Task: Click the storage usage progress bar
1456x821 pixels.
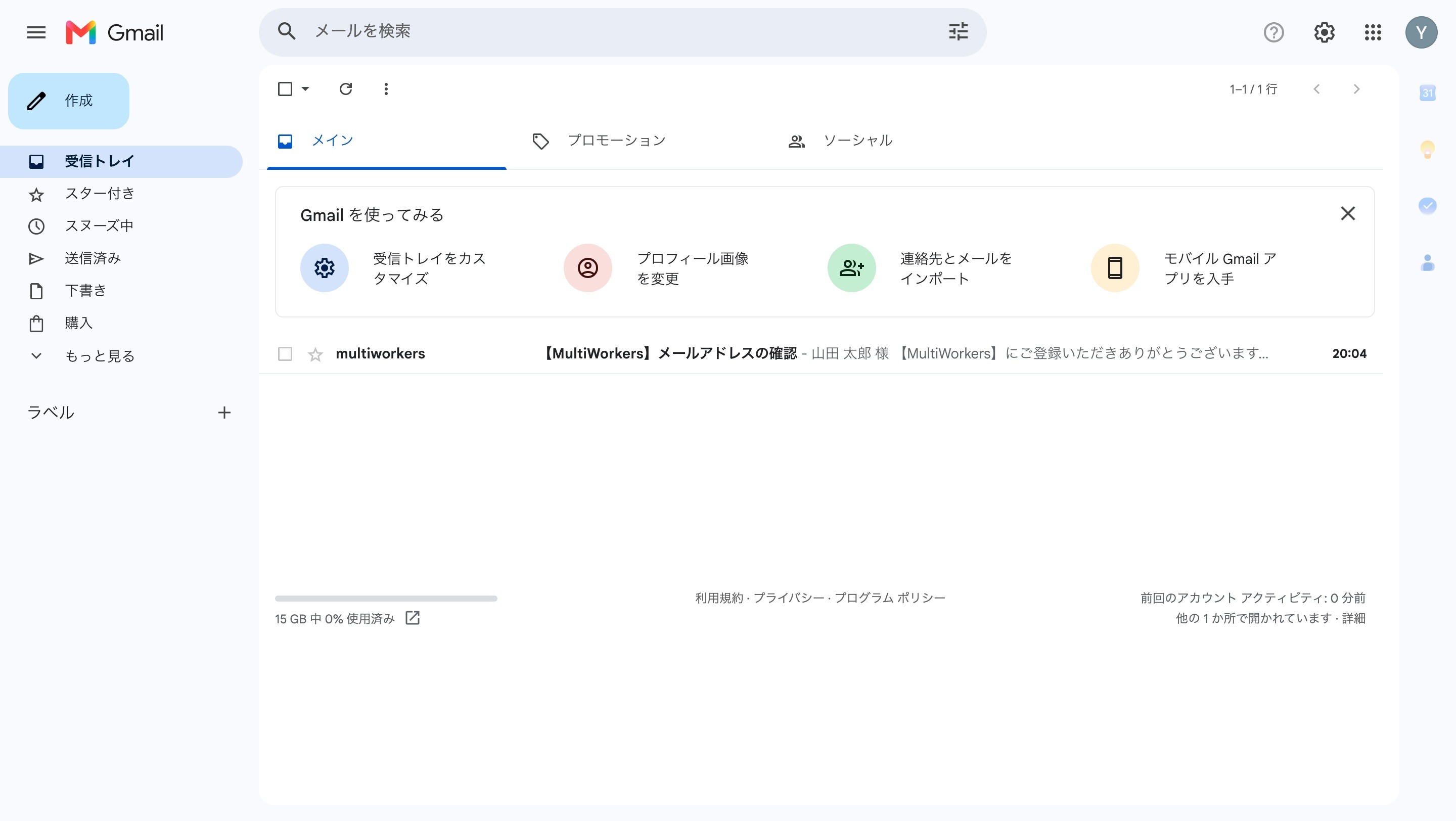Action: 386,599
